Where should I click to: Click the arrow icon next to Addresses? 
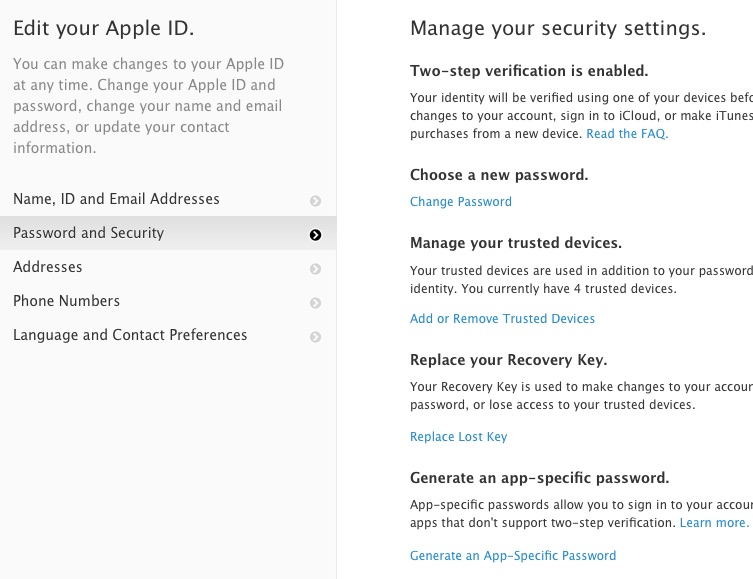[316, 269]
